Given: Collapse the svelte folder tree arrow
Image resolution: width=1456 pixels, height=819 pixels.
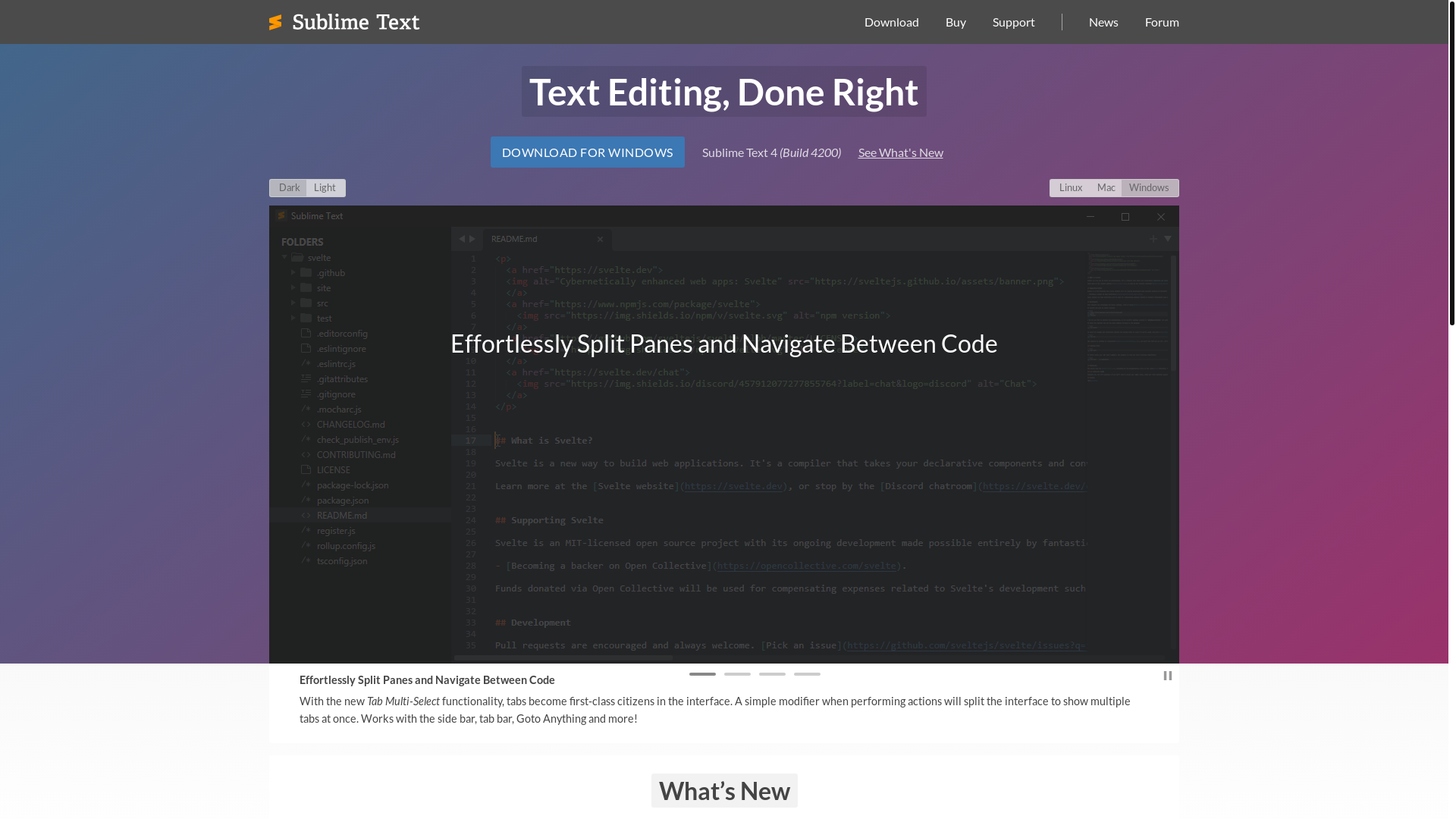Looking at the screenshot, I should coord(285,258).
